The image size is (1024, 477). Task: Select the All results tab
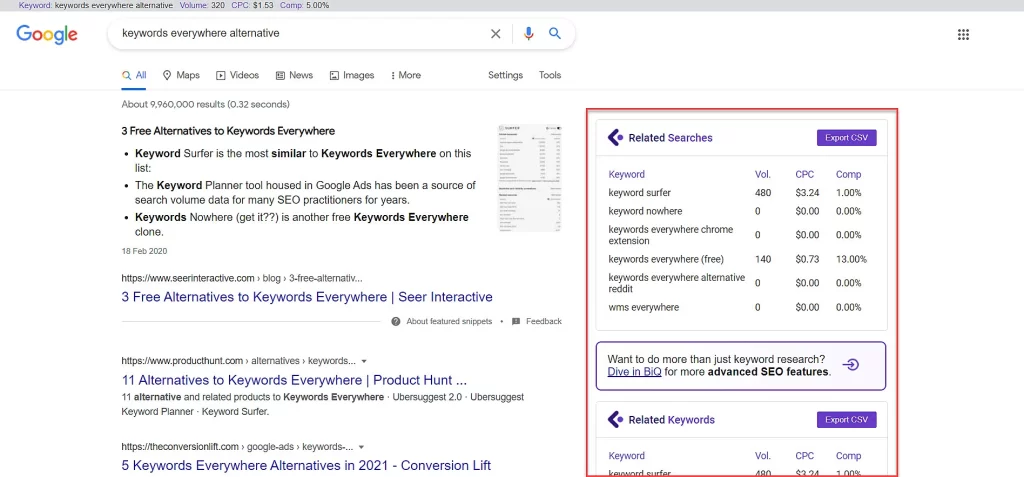pos(134,75)
